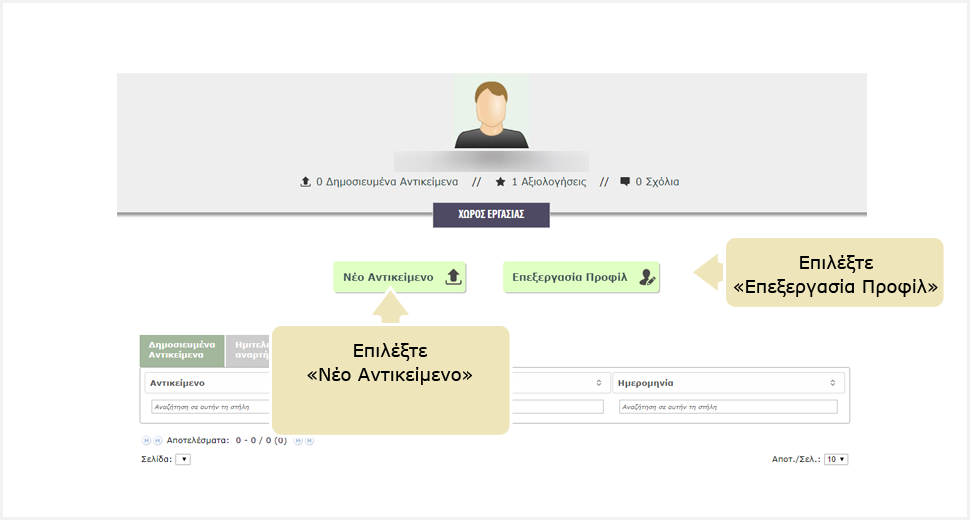Open the Αποτ./Σελ. results-per-page dropdown

836,459
